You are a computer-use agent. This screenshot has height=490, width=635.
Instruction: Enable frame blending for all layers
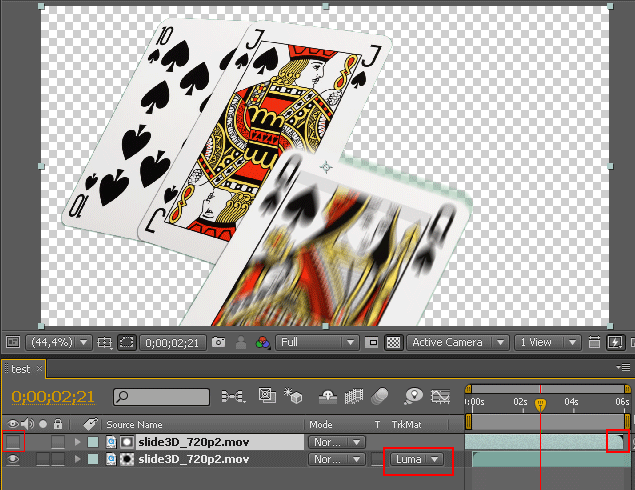354,396
